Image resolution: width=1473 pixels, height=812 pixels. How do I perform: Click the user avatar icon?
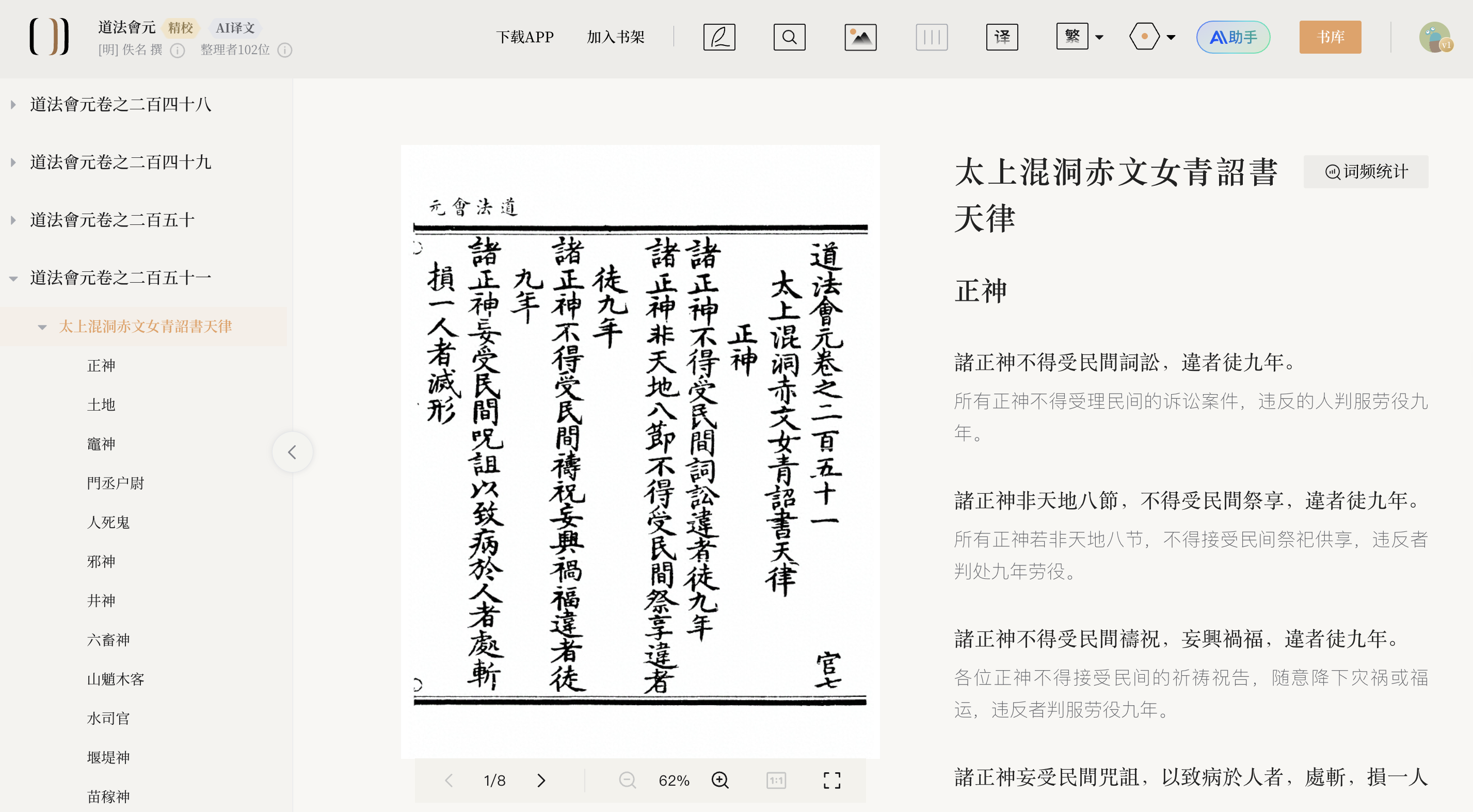[1434, 37]
